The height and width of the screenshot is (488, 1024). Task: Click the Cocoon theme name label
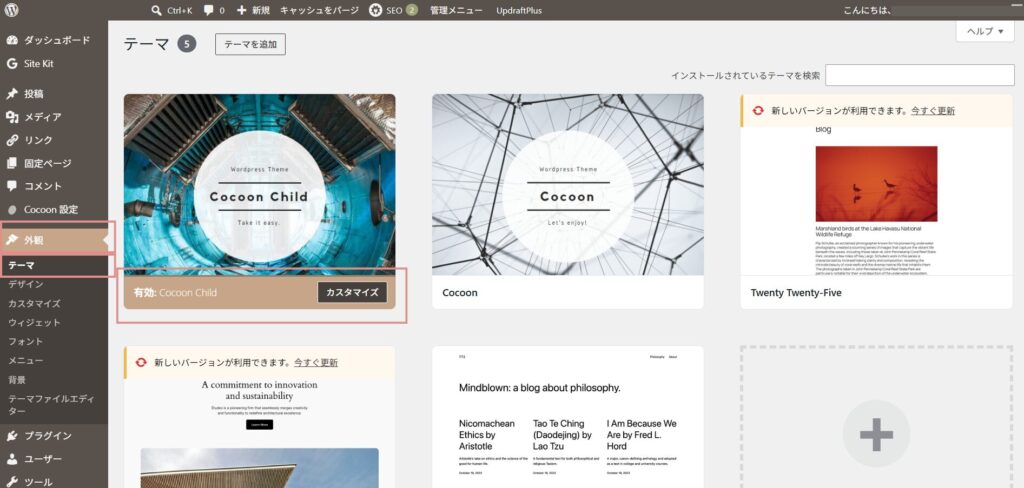tap(460, 293)
